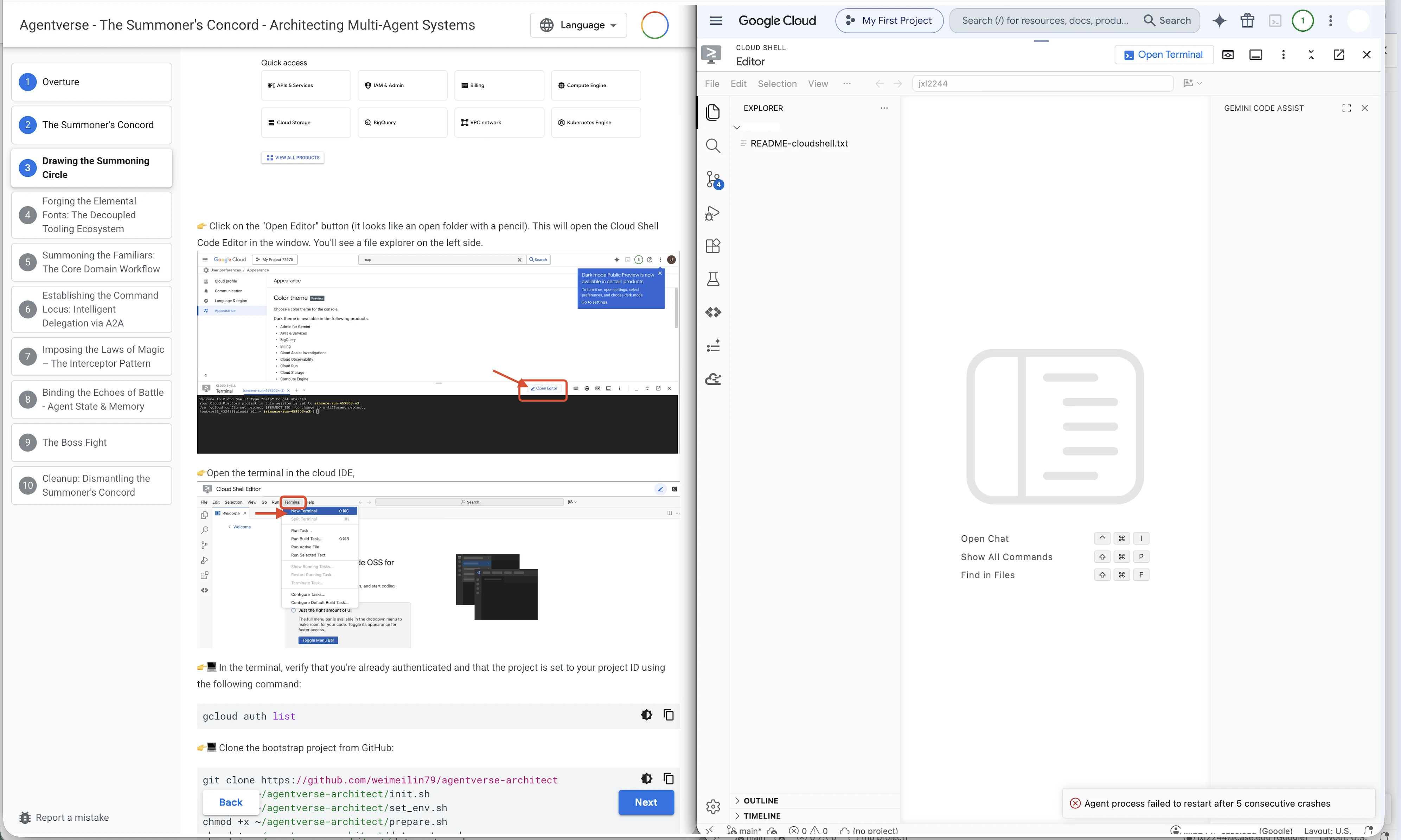Click errors and warnings count in status bar
Viewport: 1401px width, 840px height.
point(809,831)
